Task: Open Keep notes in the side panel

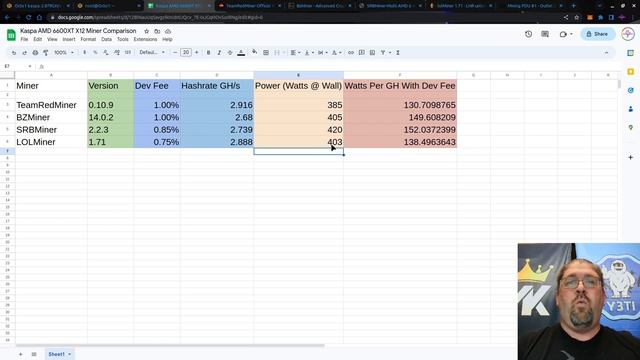Action: tap(631, 72)
